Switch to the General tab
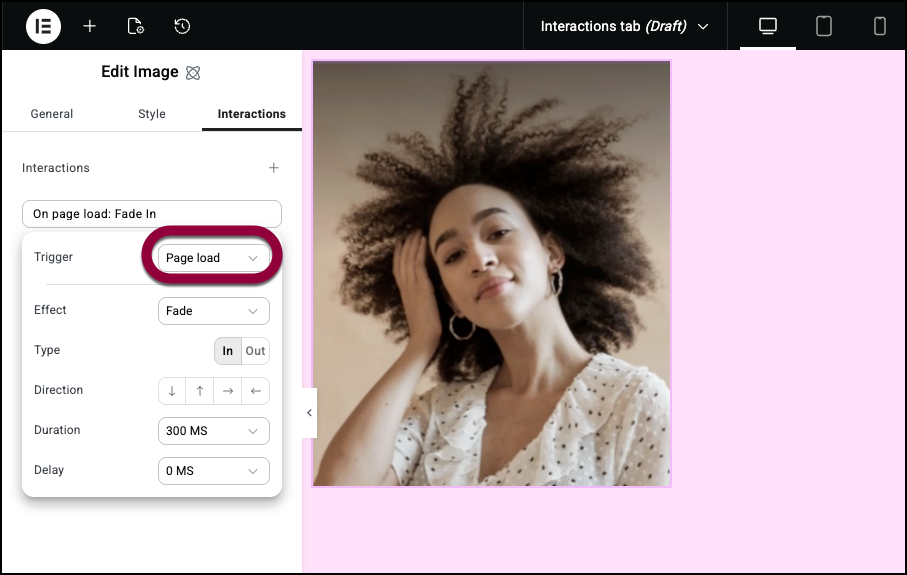Image resolution: width=907 pixels, height=575 pixels. coord(52,114)
